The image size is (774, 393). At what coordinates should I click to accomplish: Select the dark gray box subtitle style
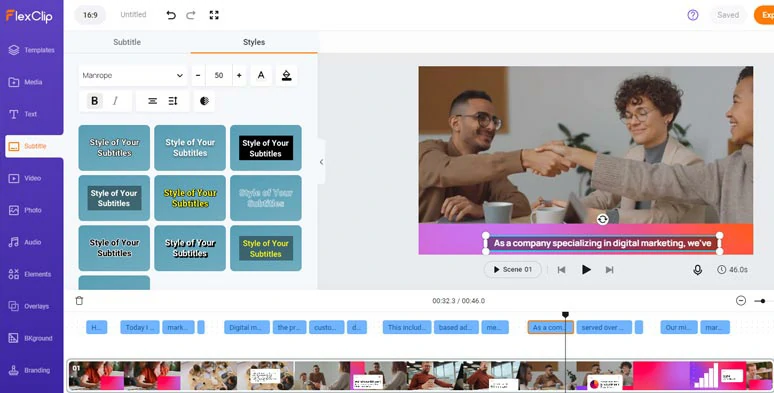click(114, 198)
